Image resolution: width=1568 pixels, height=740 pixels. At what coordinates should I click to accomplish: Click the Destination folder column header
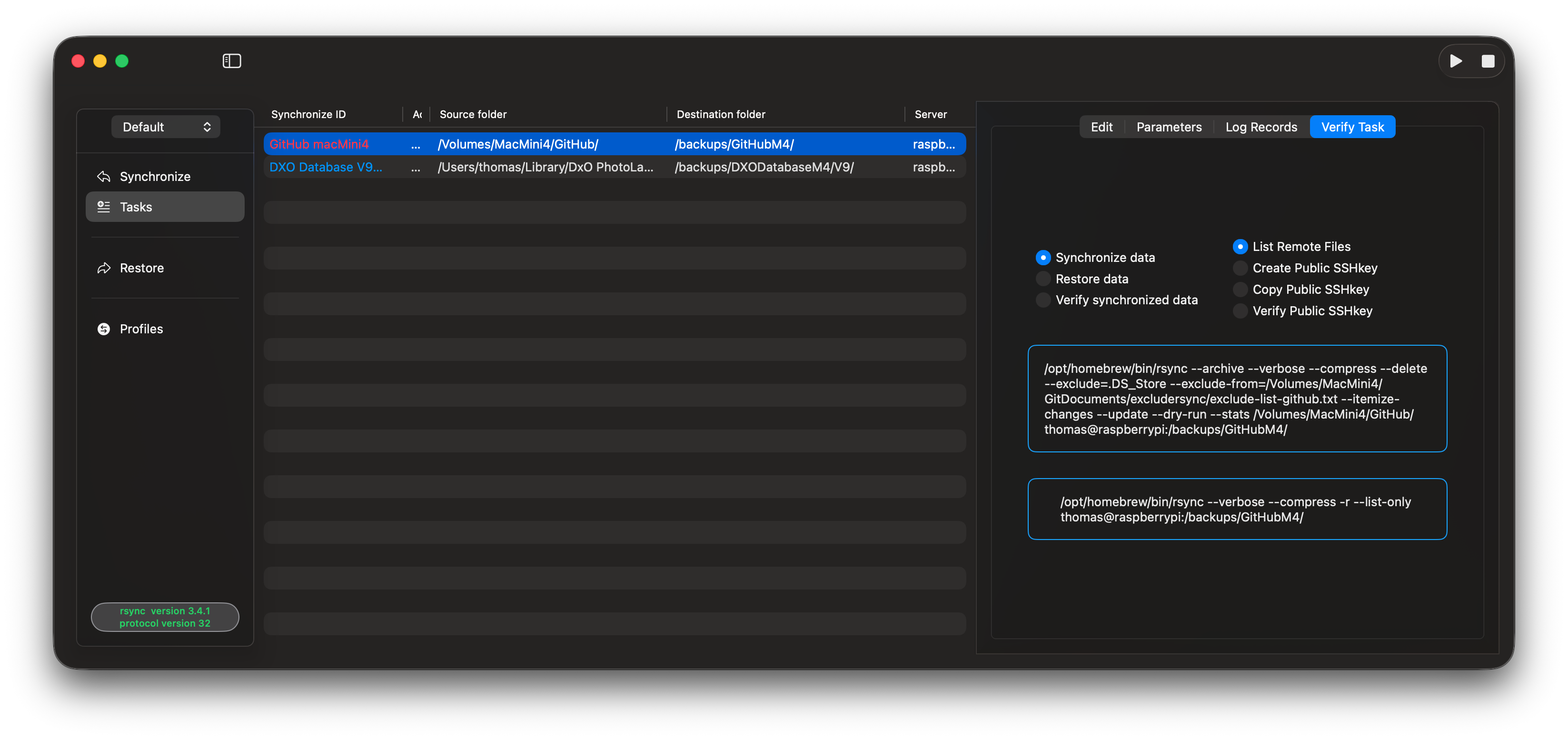pyautogui.click(x=721, y=114)
